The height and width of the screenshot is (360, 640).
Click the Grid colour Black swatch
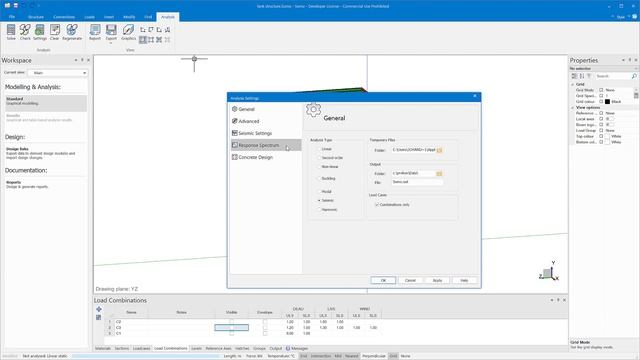click(x=607, y=101)
